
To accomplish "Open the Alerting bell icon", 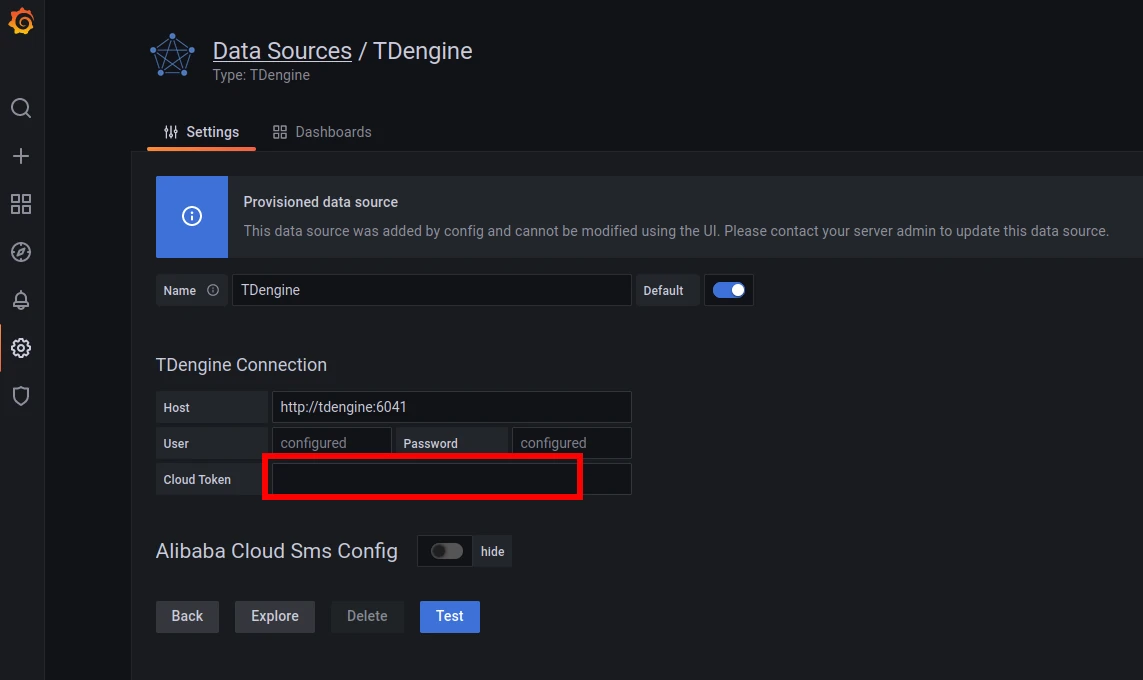I will tap(21, 300).
